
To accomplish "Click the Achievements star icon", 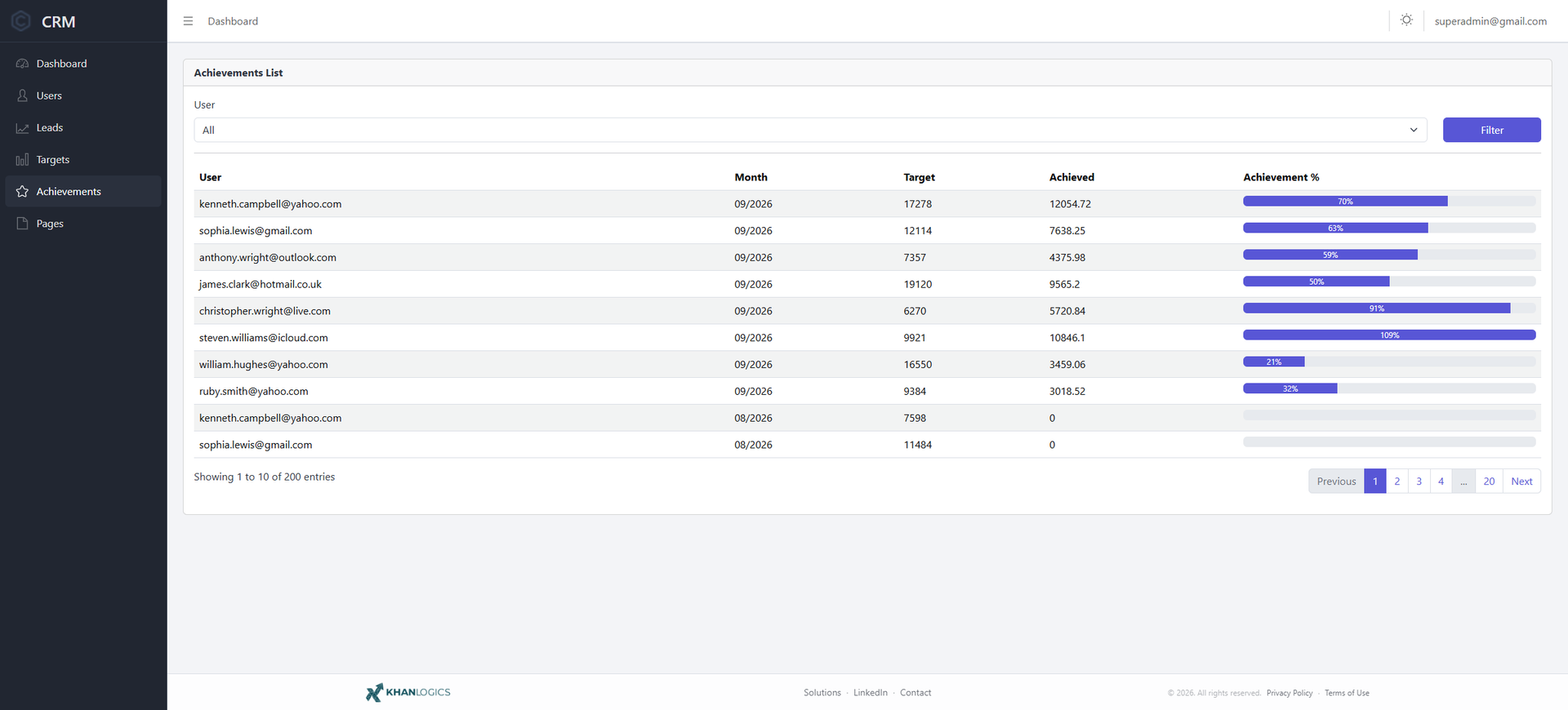I will coord(22,192).
